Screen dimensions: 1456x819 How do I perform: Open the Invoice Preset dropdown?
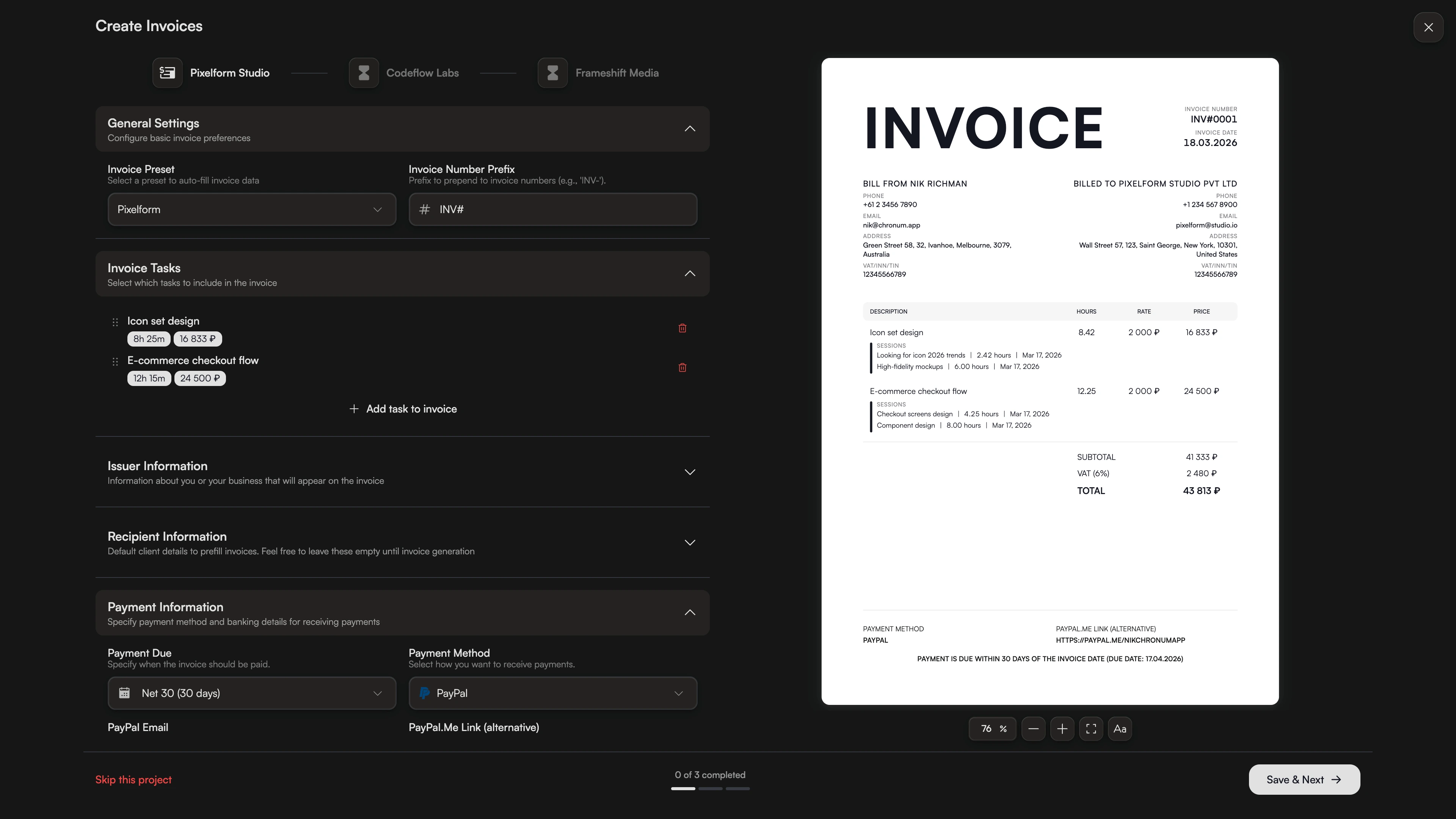tap(251, 209)
